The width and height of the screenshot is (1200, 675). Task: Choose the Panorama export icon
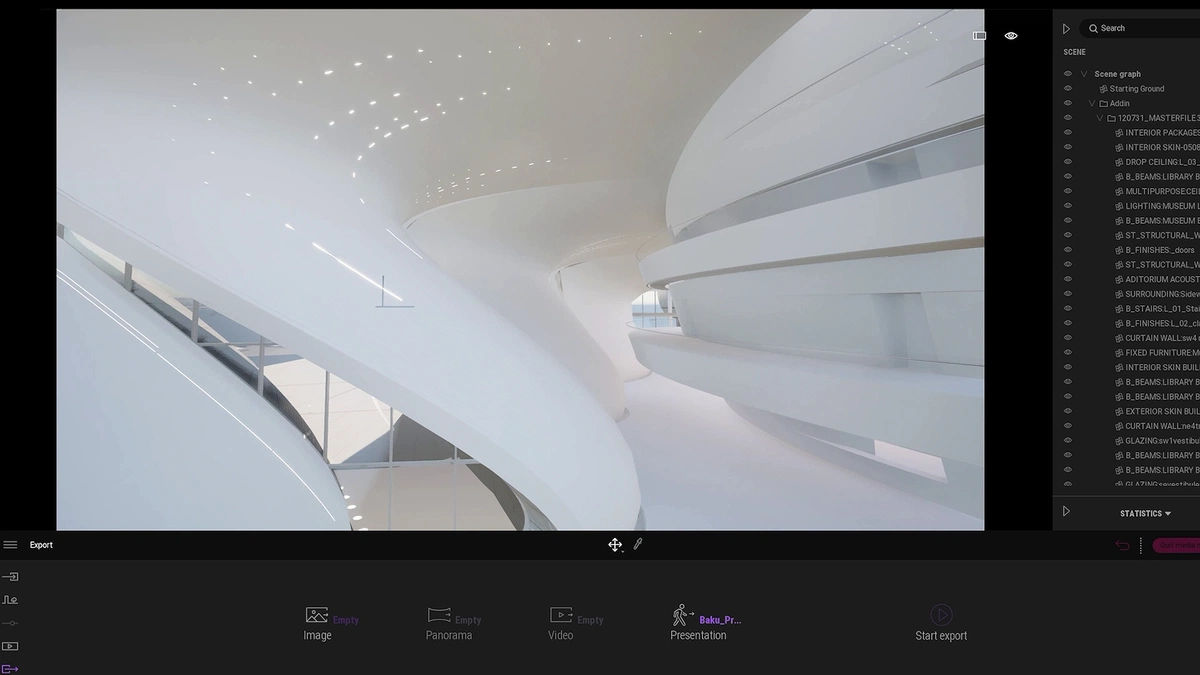tap(439, 615)
